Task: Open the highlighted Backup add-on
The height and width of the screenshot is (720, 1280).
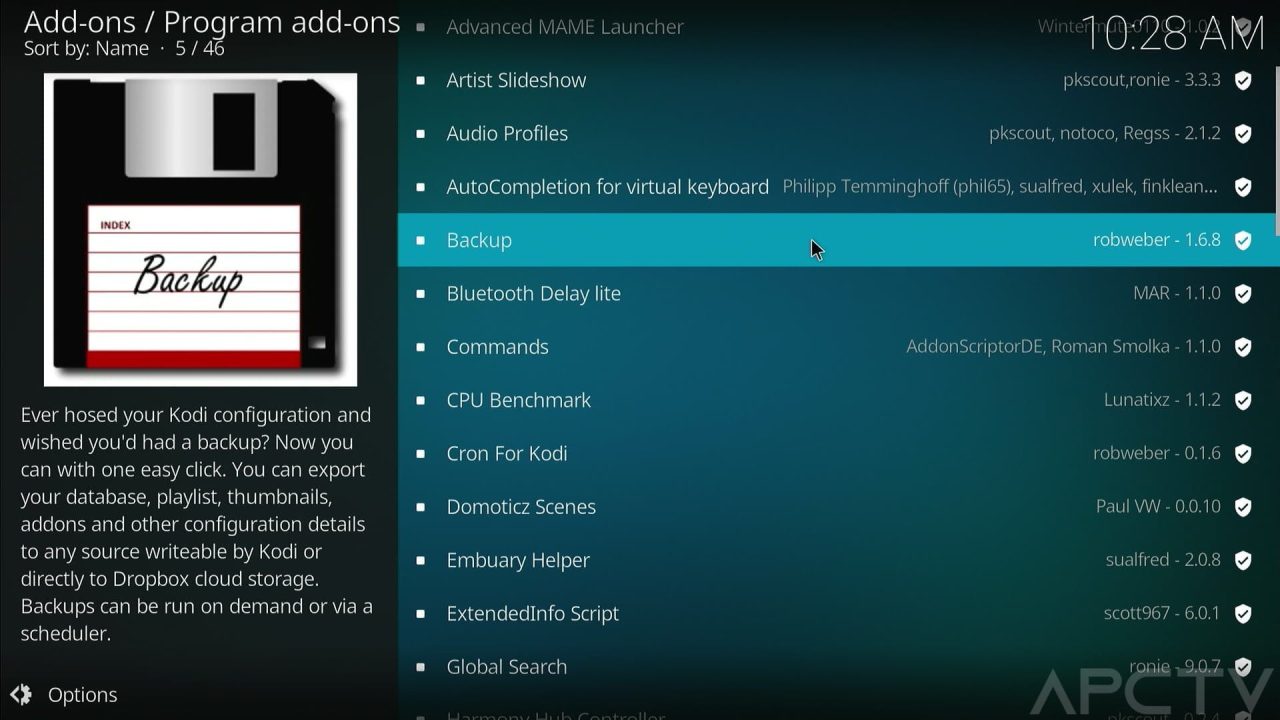Action: (x=836, y=240)
